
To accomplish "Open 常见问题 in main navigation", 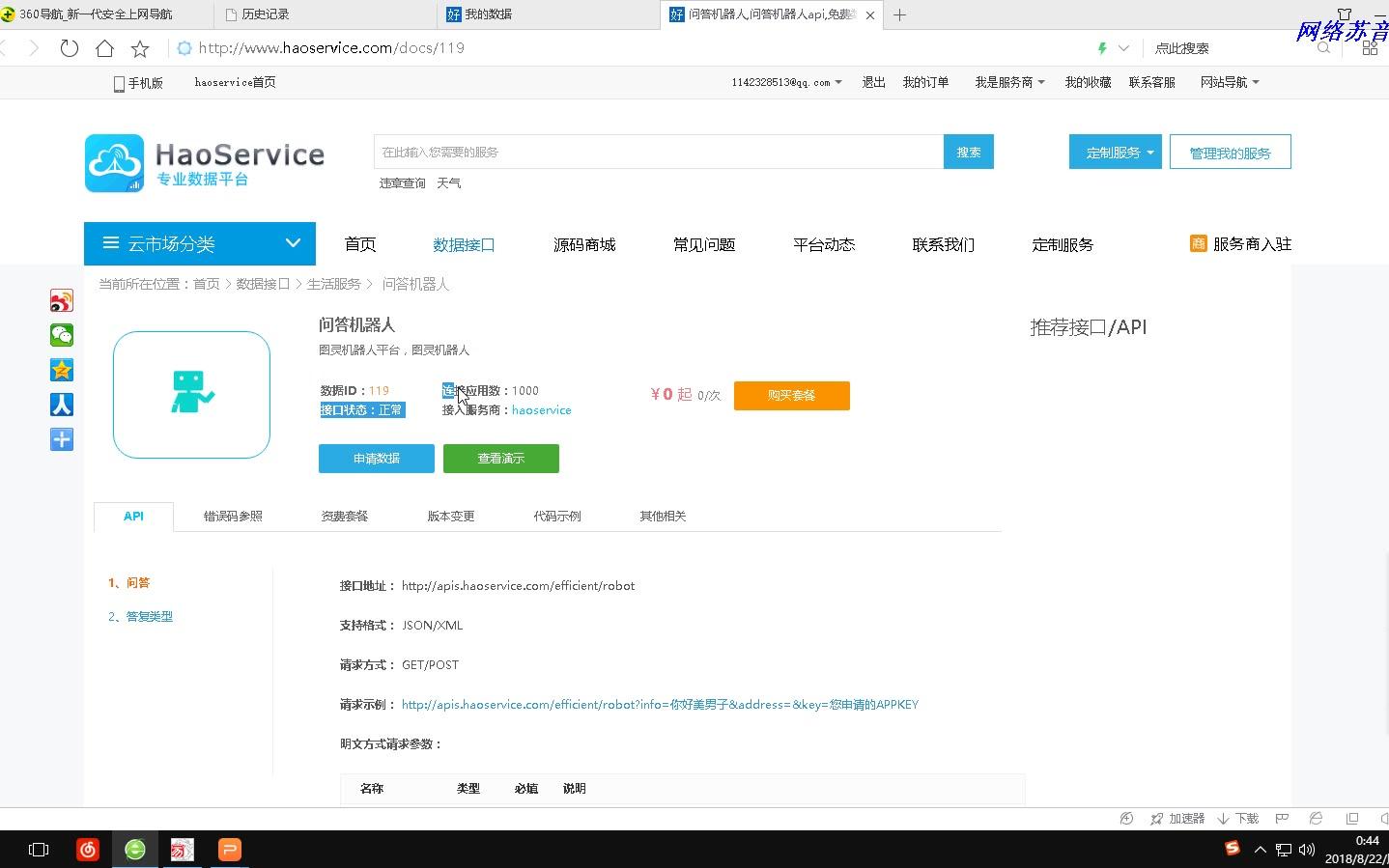I will click(x=704, y=244).
